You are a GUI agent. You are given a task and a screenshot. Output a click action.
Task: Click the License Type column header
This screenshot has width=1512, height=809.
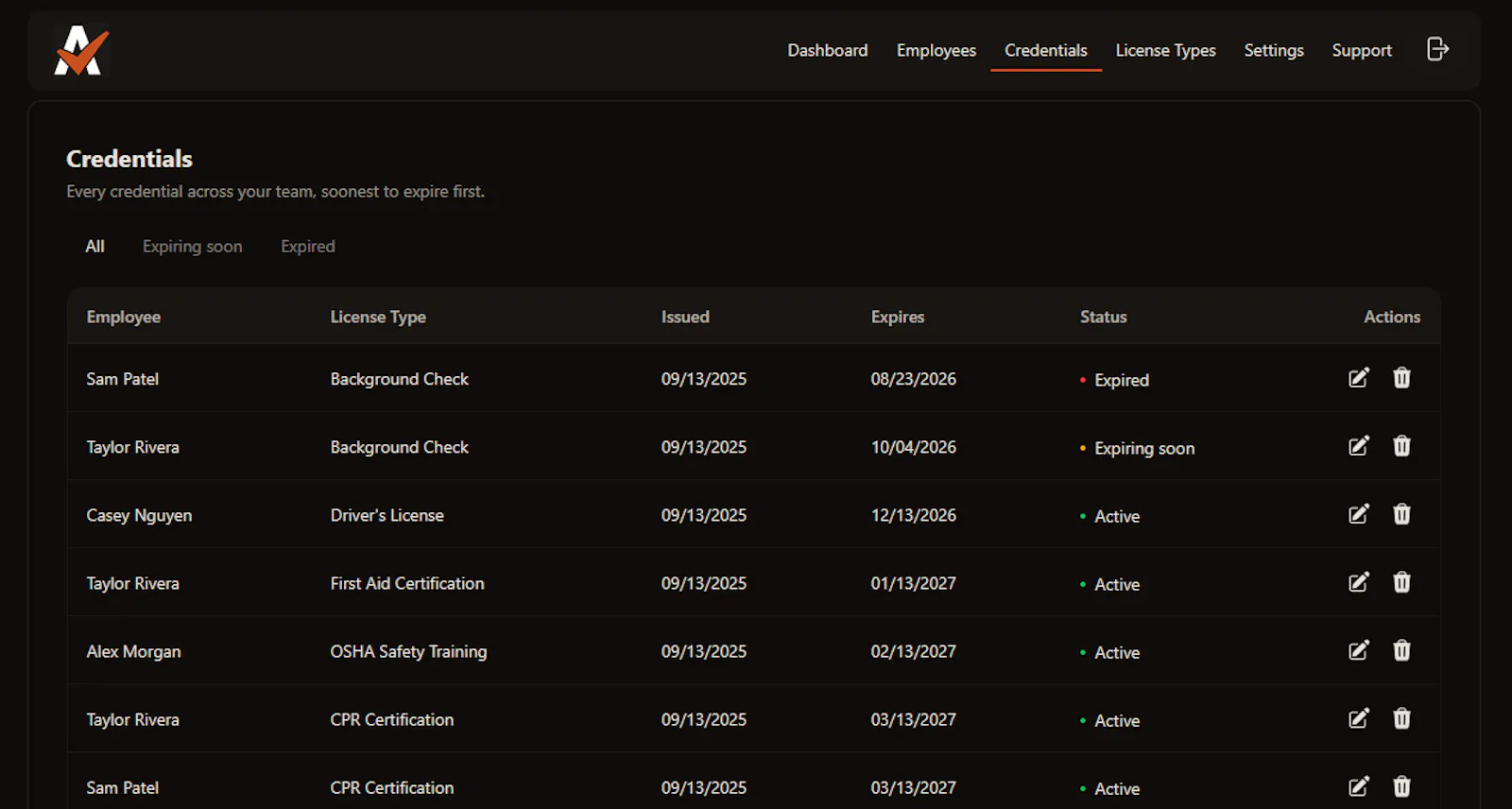[x=378, y=317]
